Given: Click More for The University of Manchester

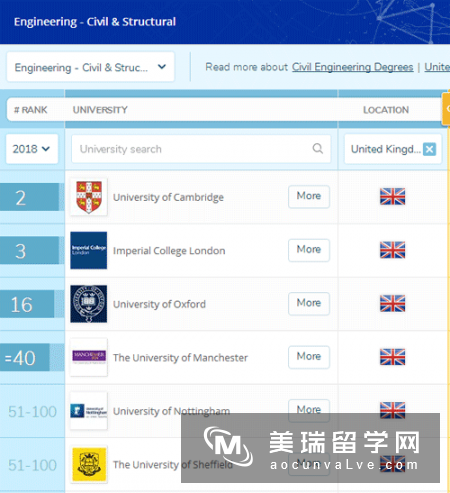Looking at the screenshot, I should tap(309, 357).
